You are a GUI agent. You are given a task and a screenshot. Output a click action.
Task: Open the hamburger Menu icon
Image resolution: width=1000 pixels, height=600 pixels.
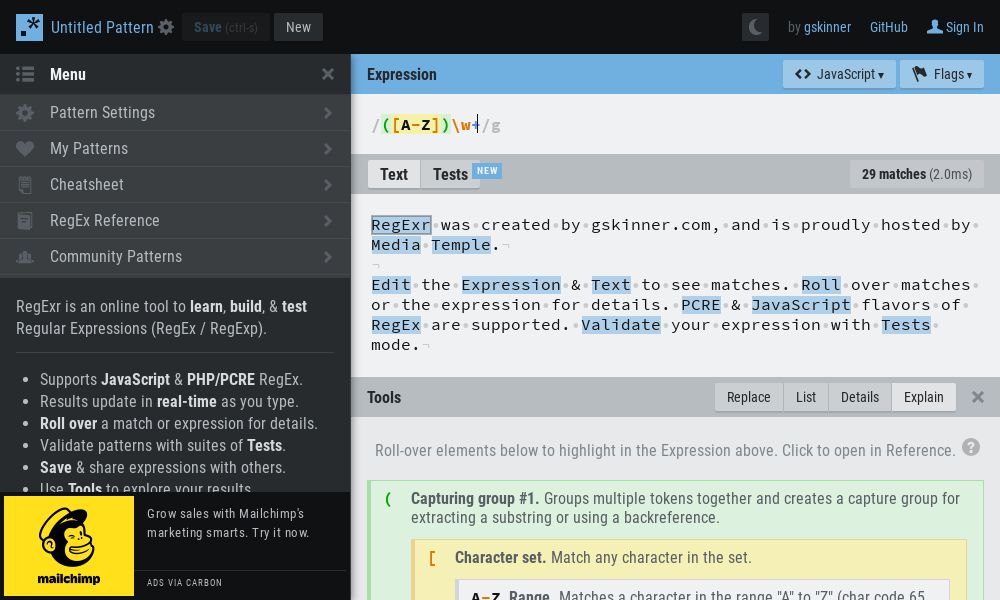[25, 74]
